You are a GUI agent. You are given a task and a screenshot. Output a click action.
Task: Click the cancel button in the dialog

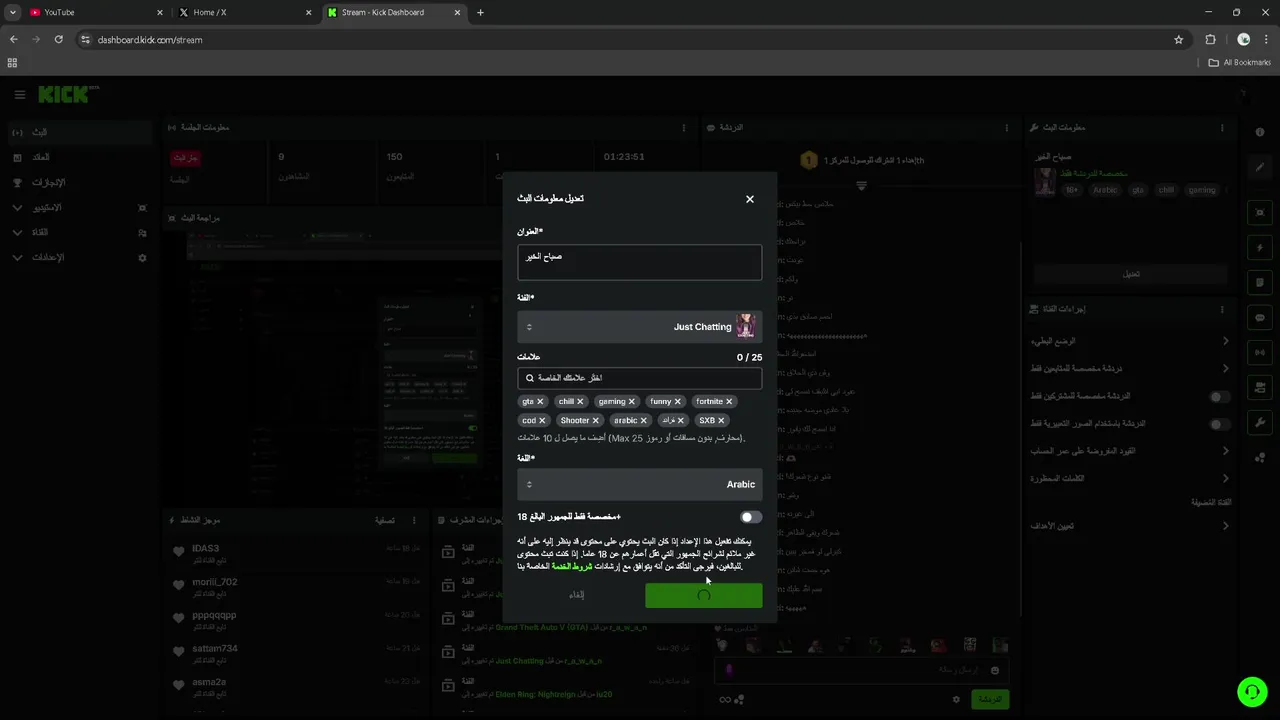tap(577, 595)
